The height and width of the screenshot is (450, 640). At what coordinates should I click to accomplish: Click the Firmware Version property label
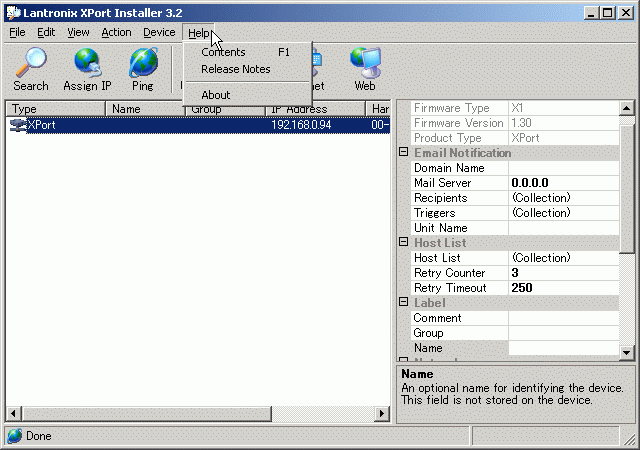(x=459, y=123)
